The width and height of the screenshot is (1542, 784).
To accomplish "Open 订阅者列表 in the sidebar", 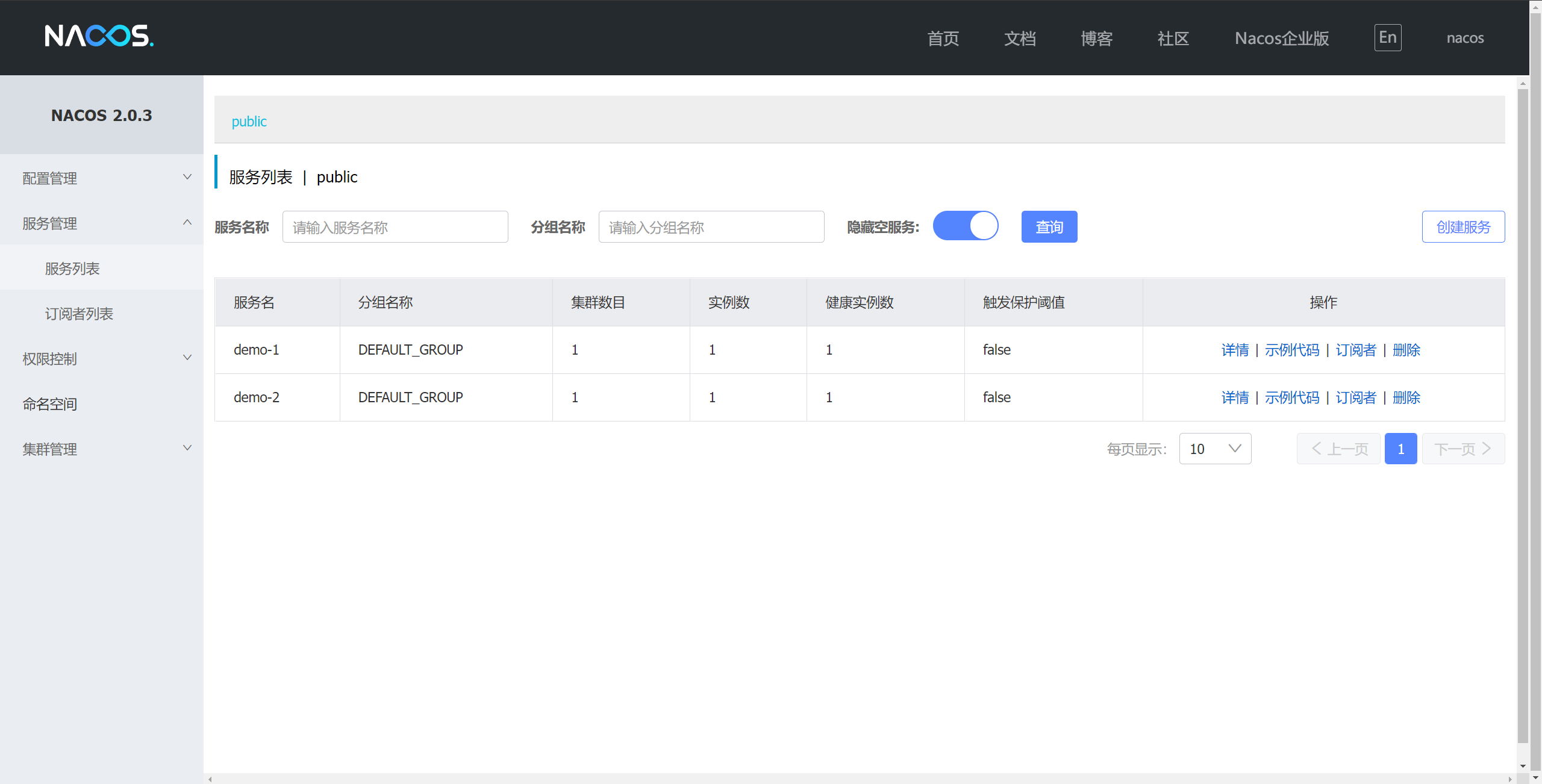I will click(79, 314).
